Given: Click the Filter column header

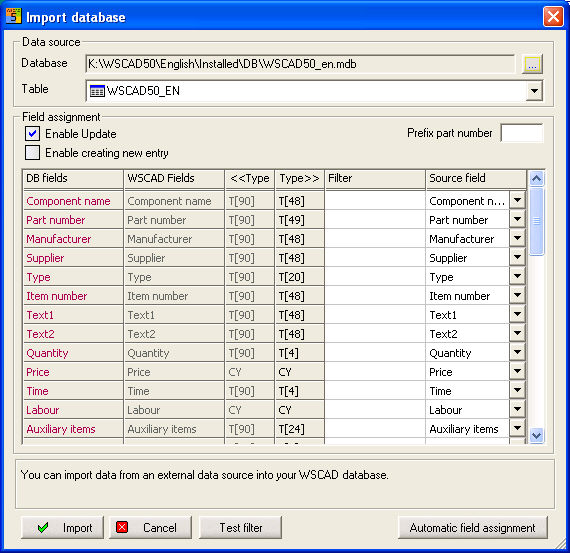Looking at the screenshot, I should [375, 179].
